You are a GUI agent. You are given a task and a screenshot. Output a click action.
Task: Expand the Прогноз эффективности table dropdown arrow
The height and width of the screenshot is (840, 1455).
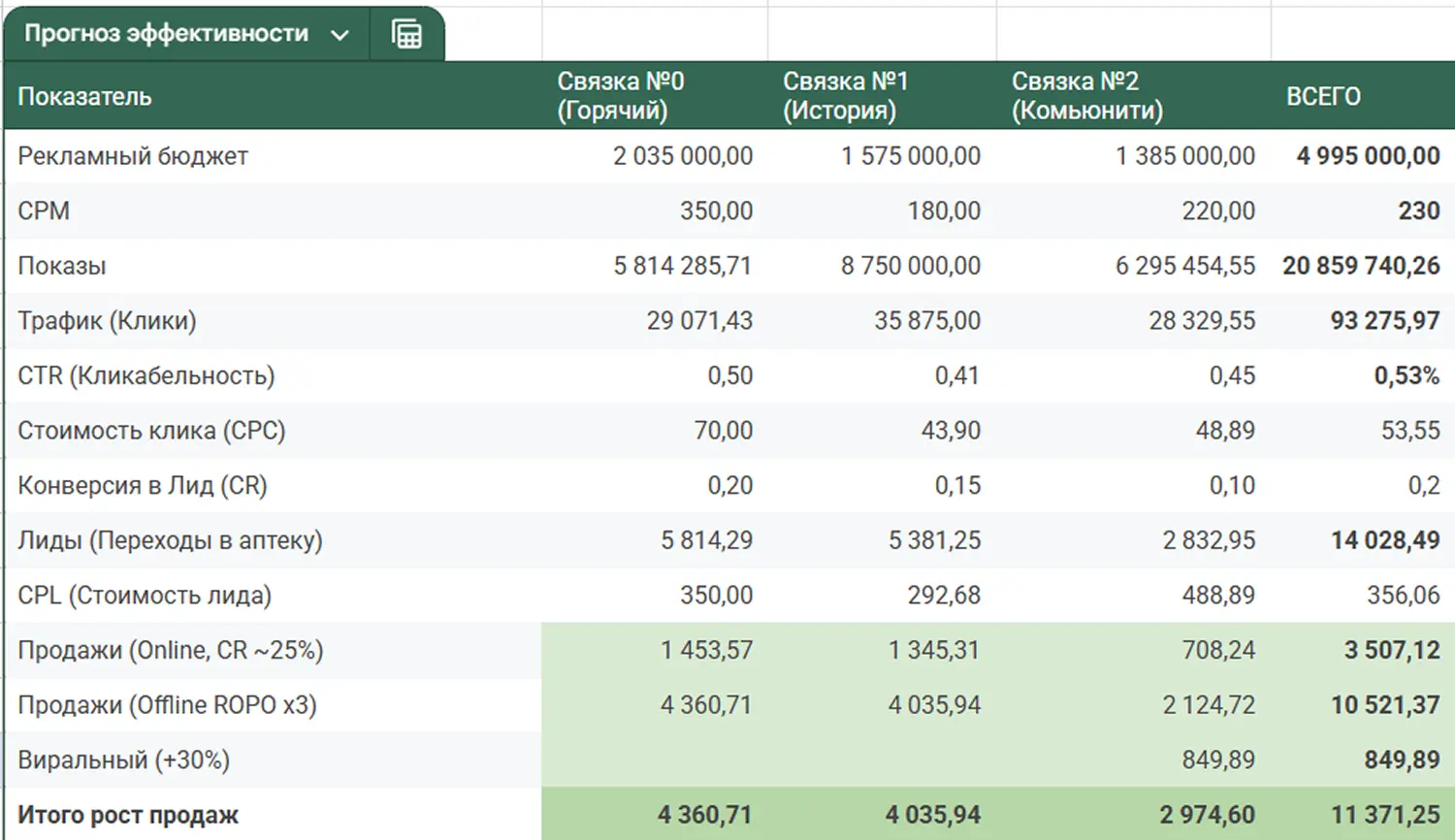click(x=339, y=35)
